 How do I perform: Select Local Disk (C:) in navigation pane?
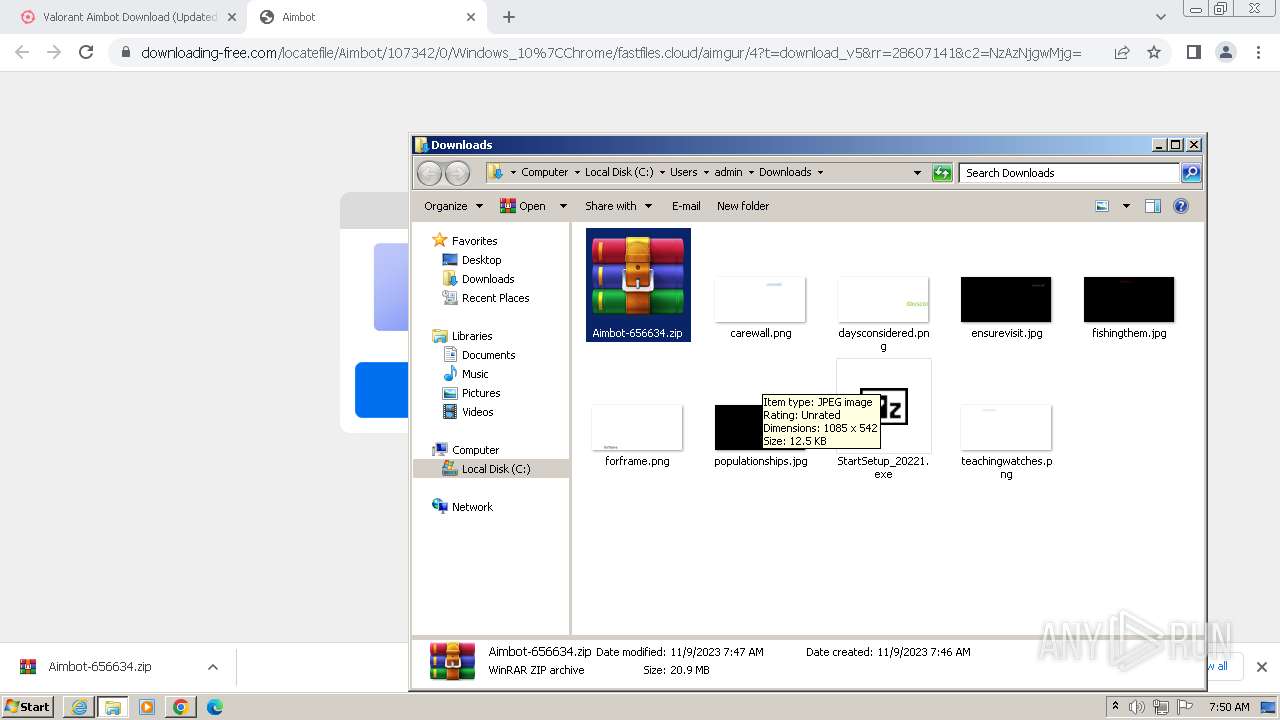click(x=491, y=469)
